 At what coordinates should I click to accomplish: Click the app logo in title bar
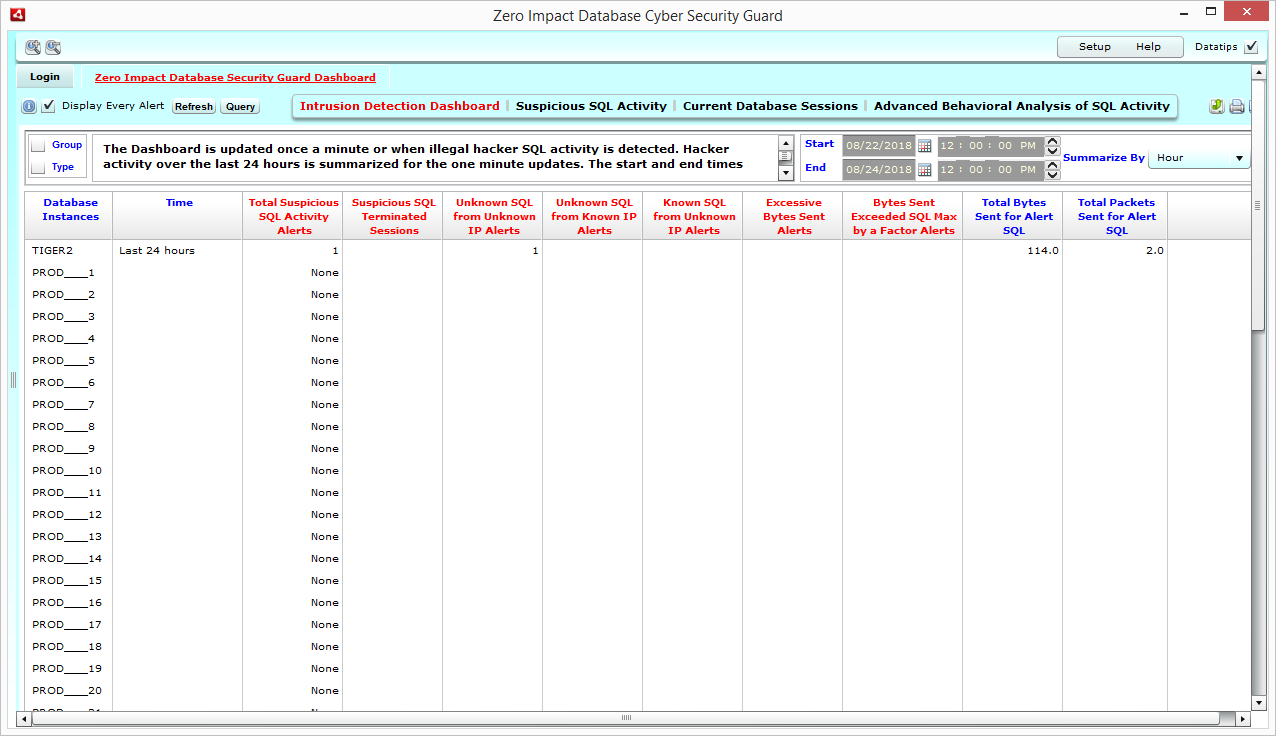[x=17, y=15]
